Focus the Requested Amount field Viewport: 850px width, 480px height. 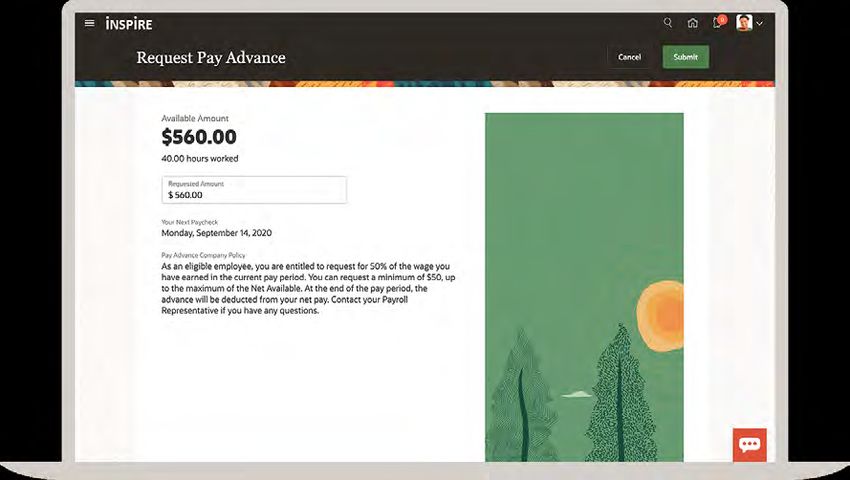tap(254, 190)
